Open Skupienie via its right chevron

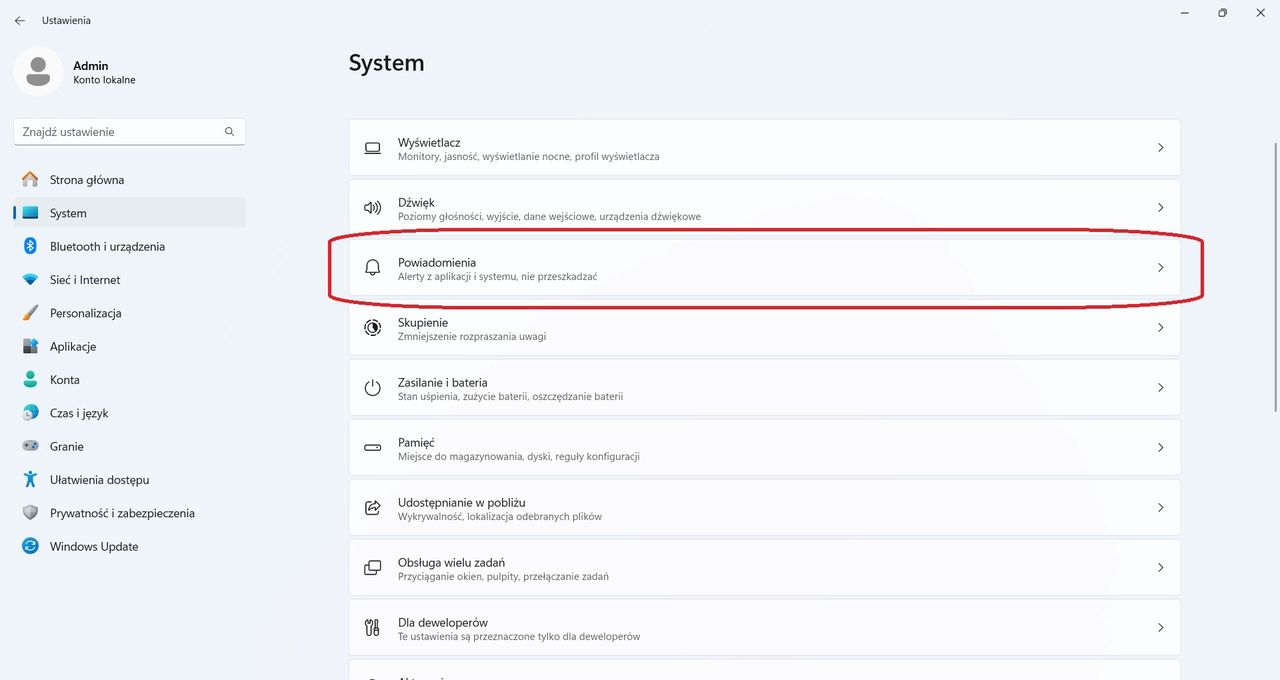[1160, 328]
